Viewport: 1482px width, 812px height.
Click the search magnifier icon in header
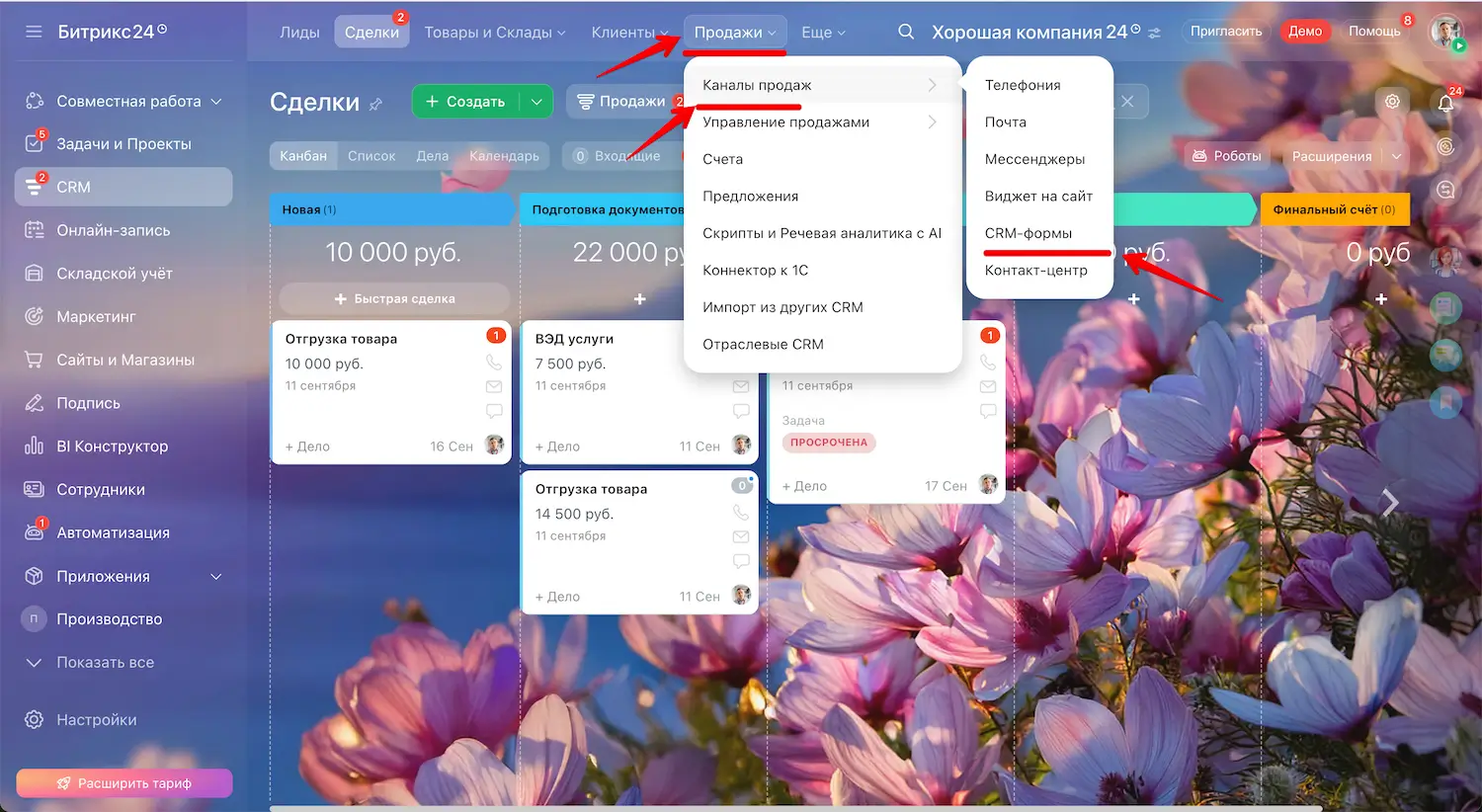[905, 32]
